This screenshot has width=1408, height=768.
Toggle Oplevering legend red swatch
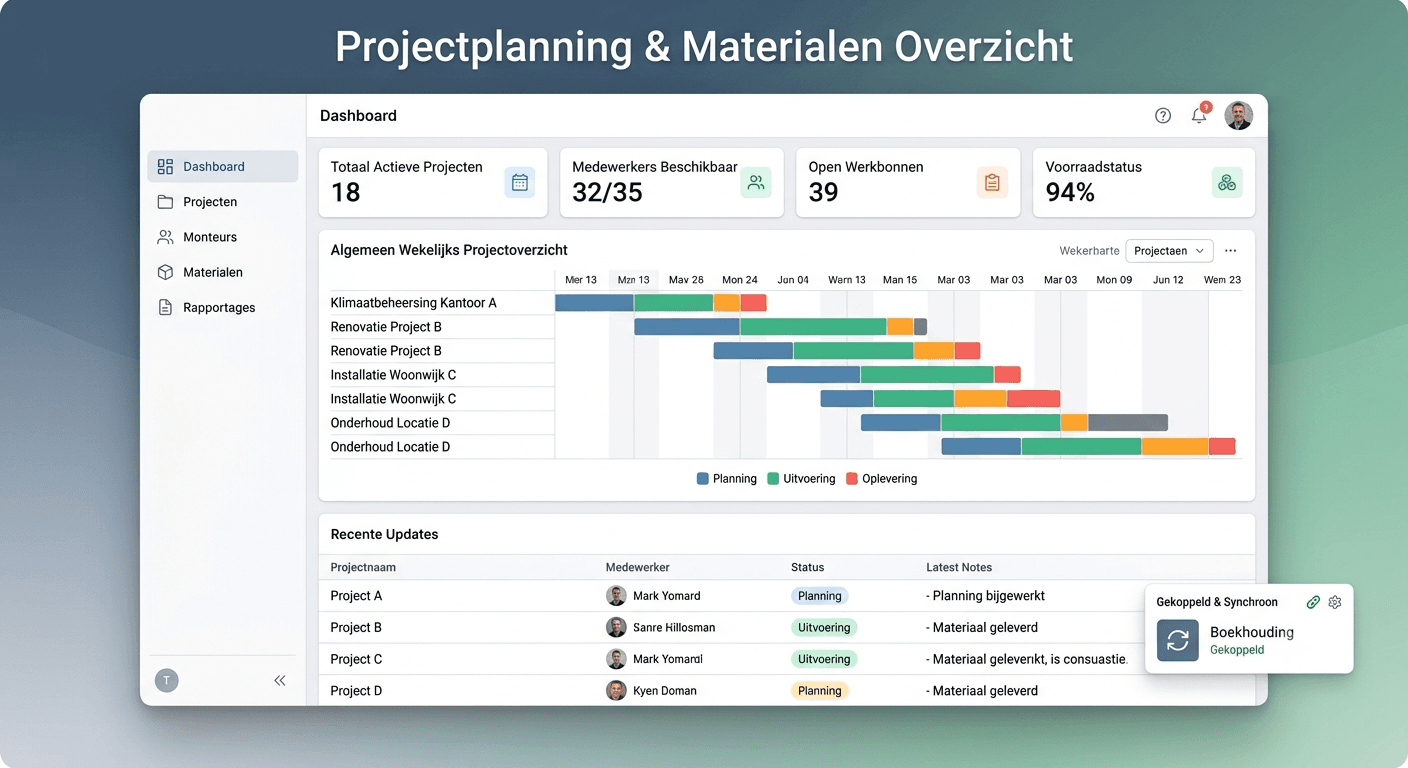click(x=852, y=479)
